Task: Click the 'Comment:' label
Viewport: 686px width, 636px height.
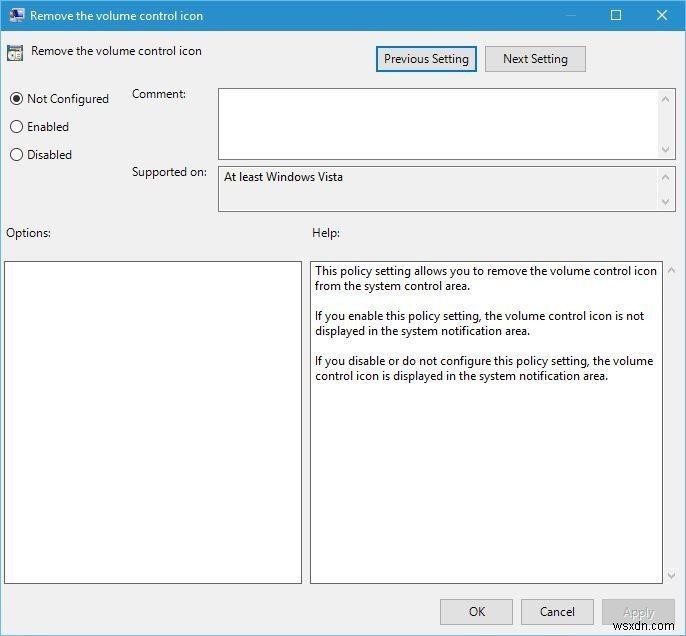Action: click(159, 94)
